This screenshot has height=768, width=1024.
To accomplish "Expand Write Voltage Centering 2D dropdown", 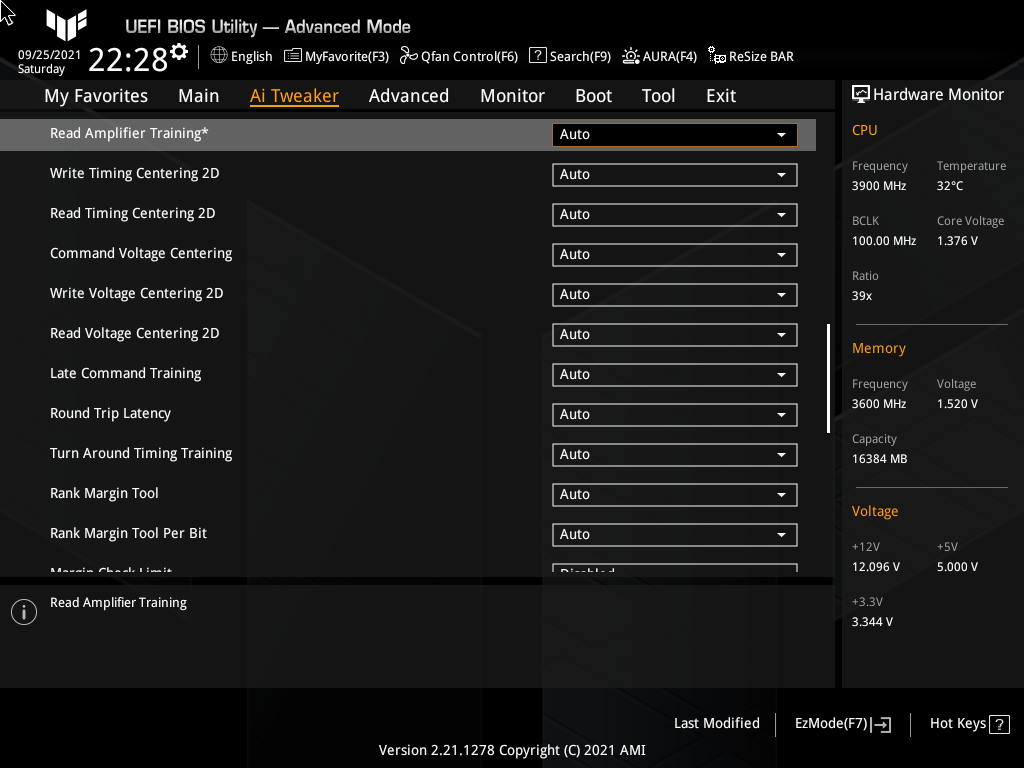I will (675, 295).
